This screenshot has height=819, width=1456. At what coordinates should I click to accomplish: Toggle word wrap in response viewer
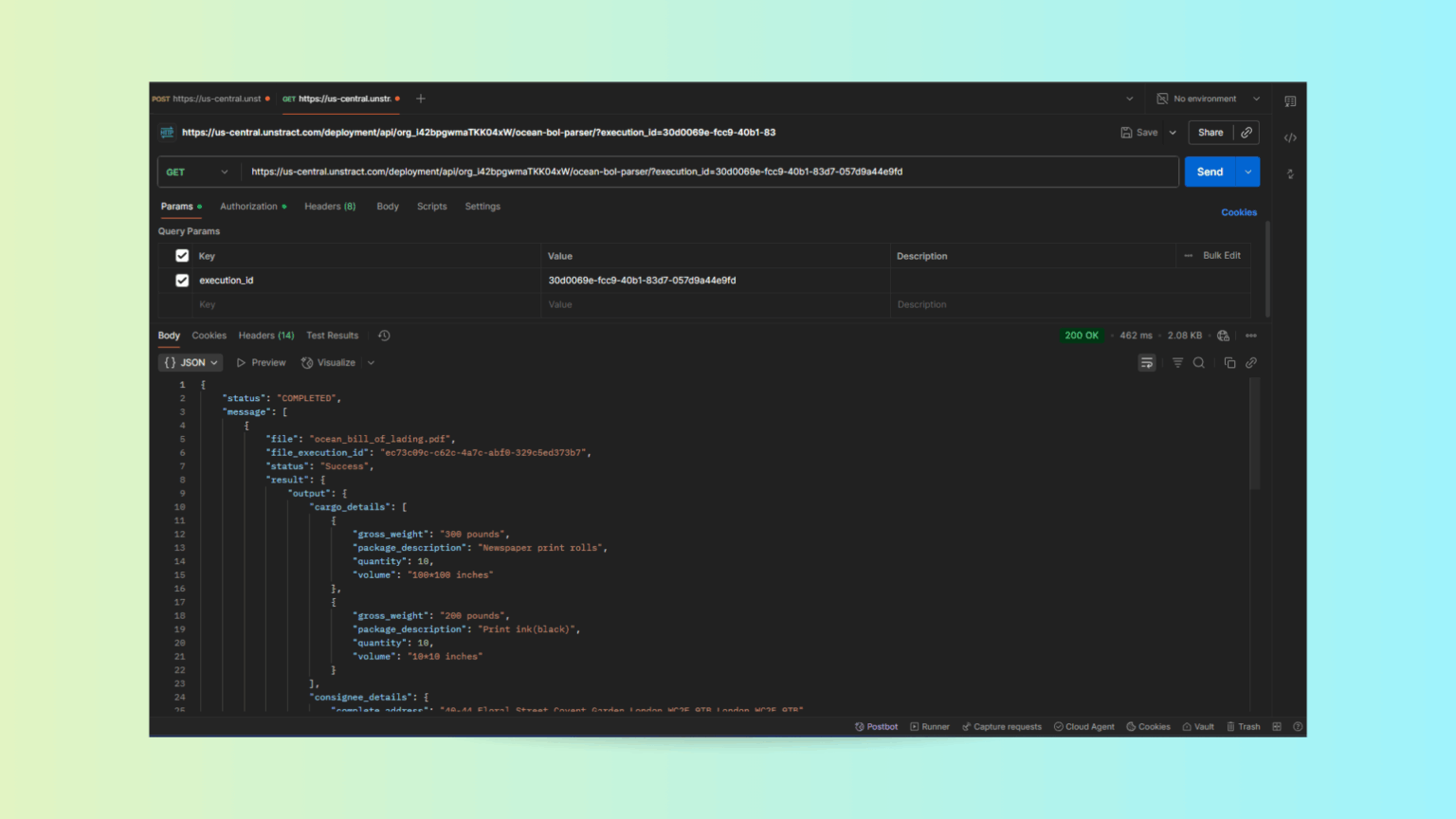[x=1147, y=363]
